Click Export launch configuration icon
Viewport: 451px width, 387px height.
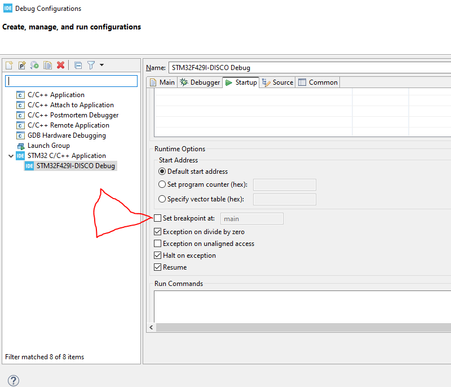click(34, 65)
